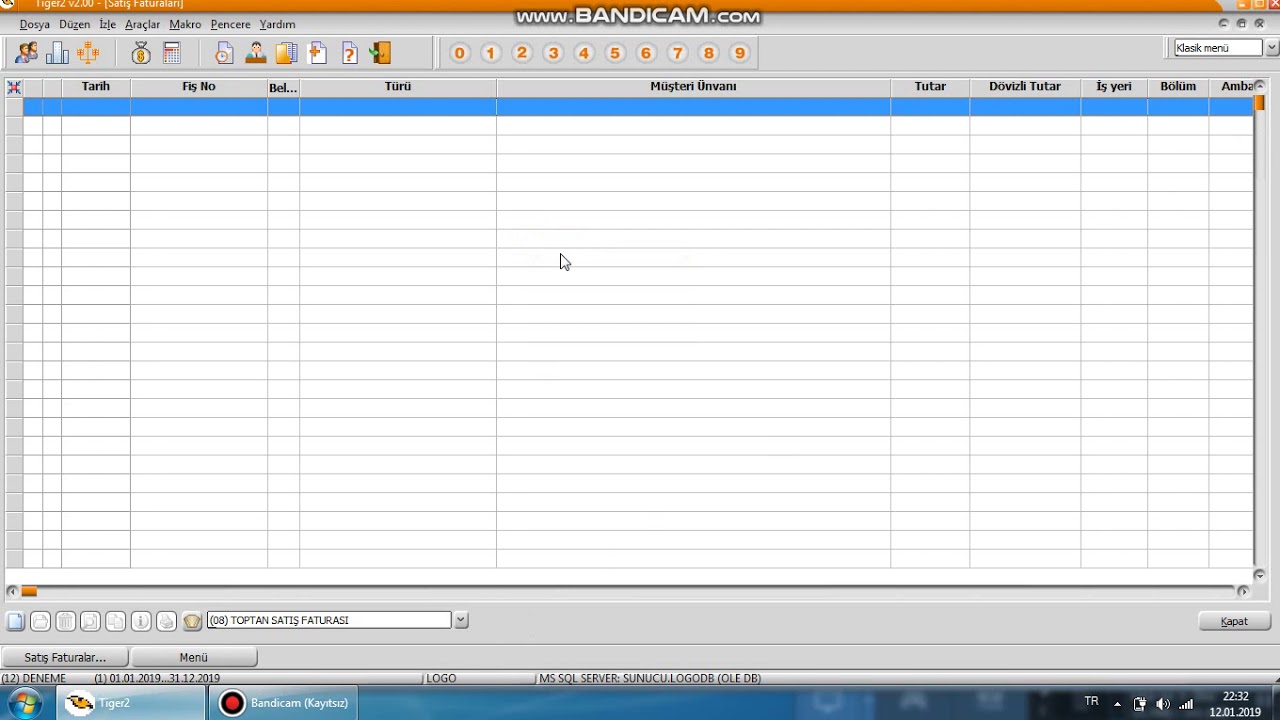This screenshot has width=1280, height=720.
Task: Open the users icon in the top toolbar
Action: point(27,53)
